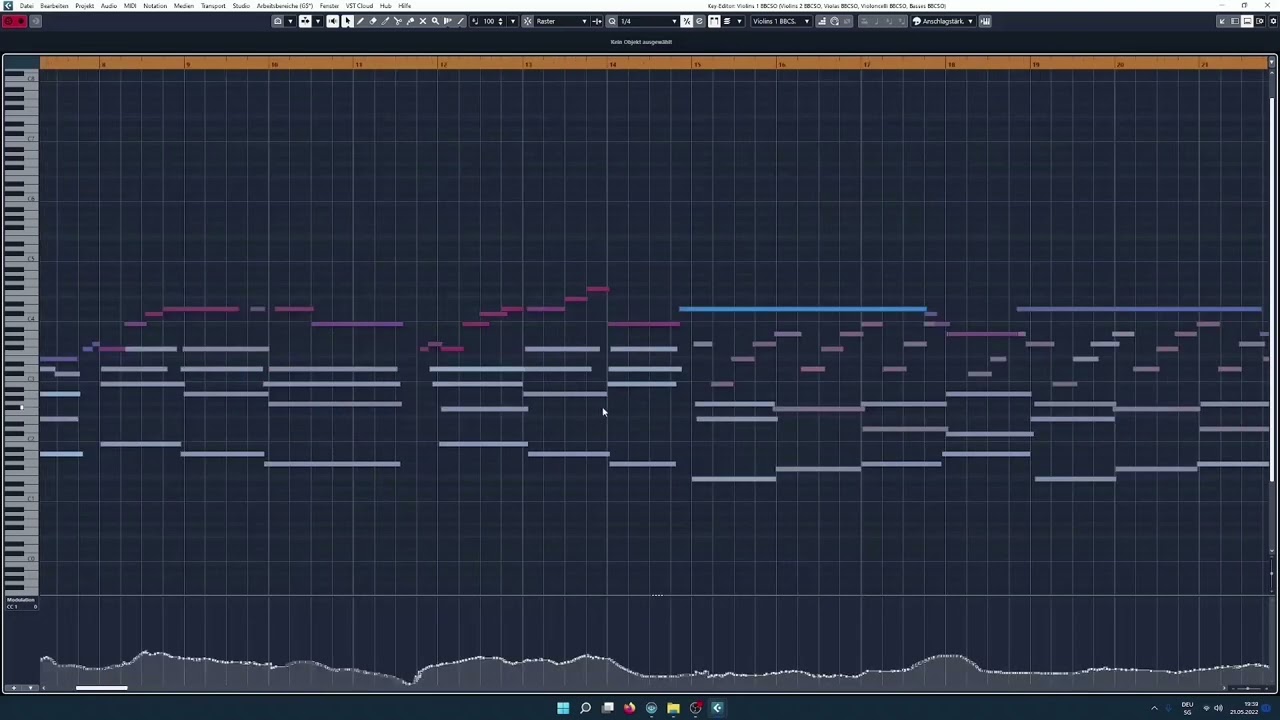Open part list options dropdown arrow
Image resolution: width=1280 pixels, height=720 pixels.
tap(738, 21)
